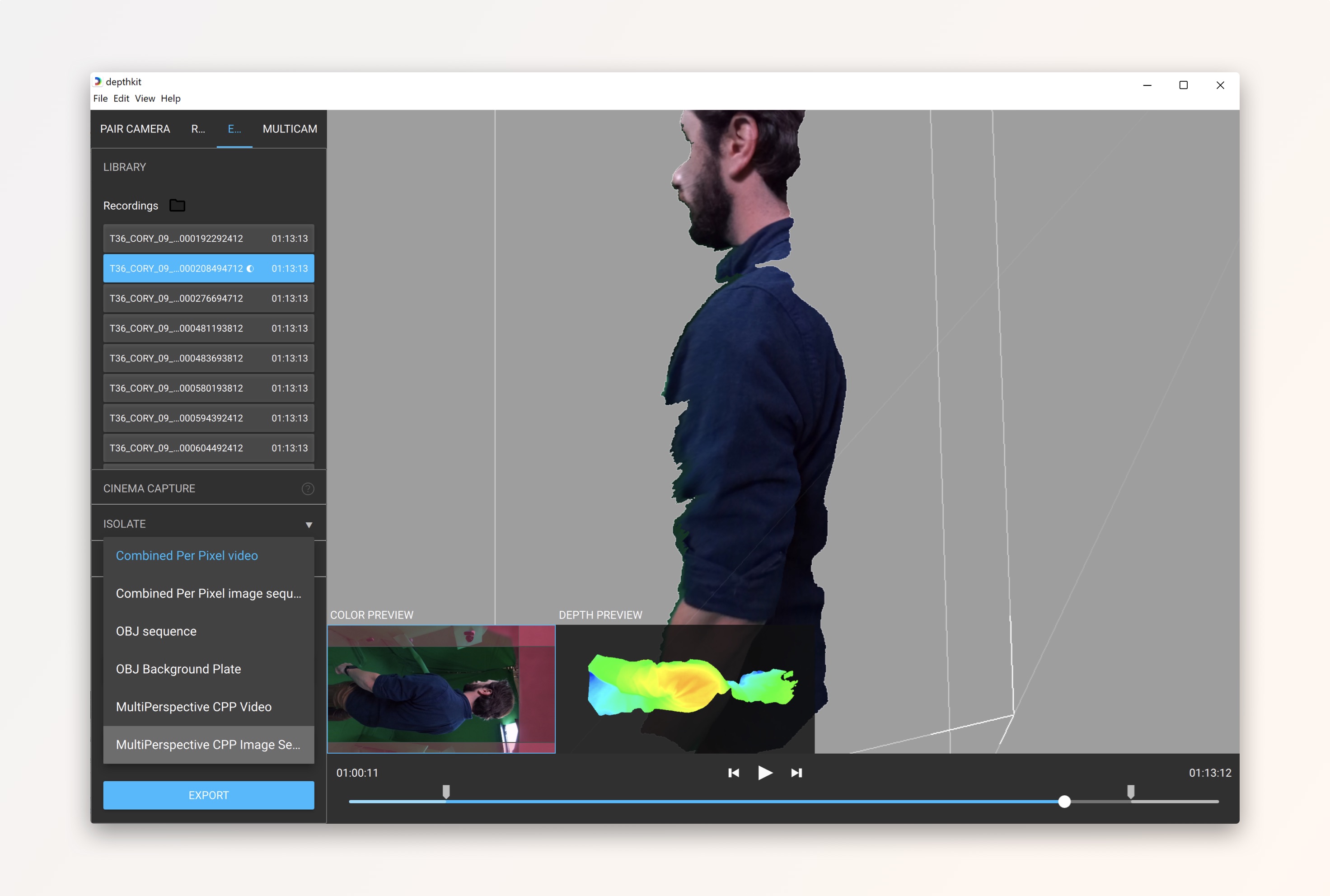Click the timeline out-point marker
This screenshot has height=896, width=1330.
click(x=1131, y=792)
